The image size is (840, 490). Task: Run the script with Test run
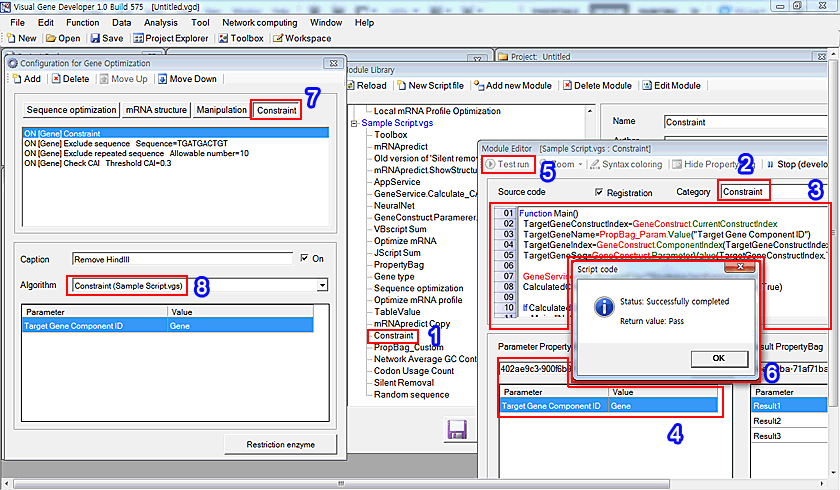(x=507, y=164)
